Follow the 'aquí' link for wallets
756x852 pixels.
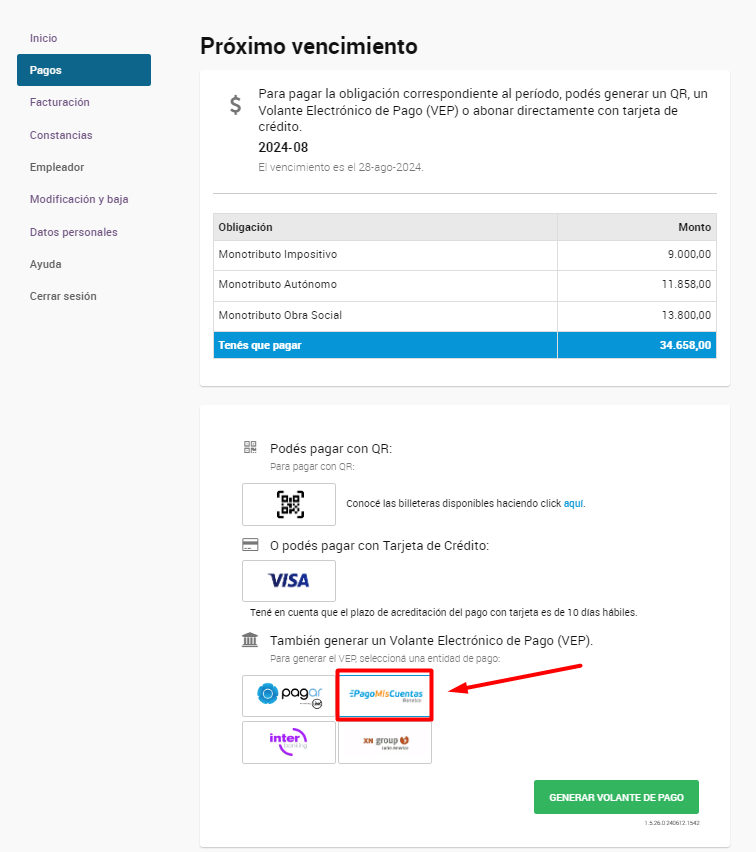573,504
